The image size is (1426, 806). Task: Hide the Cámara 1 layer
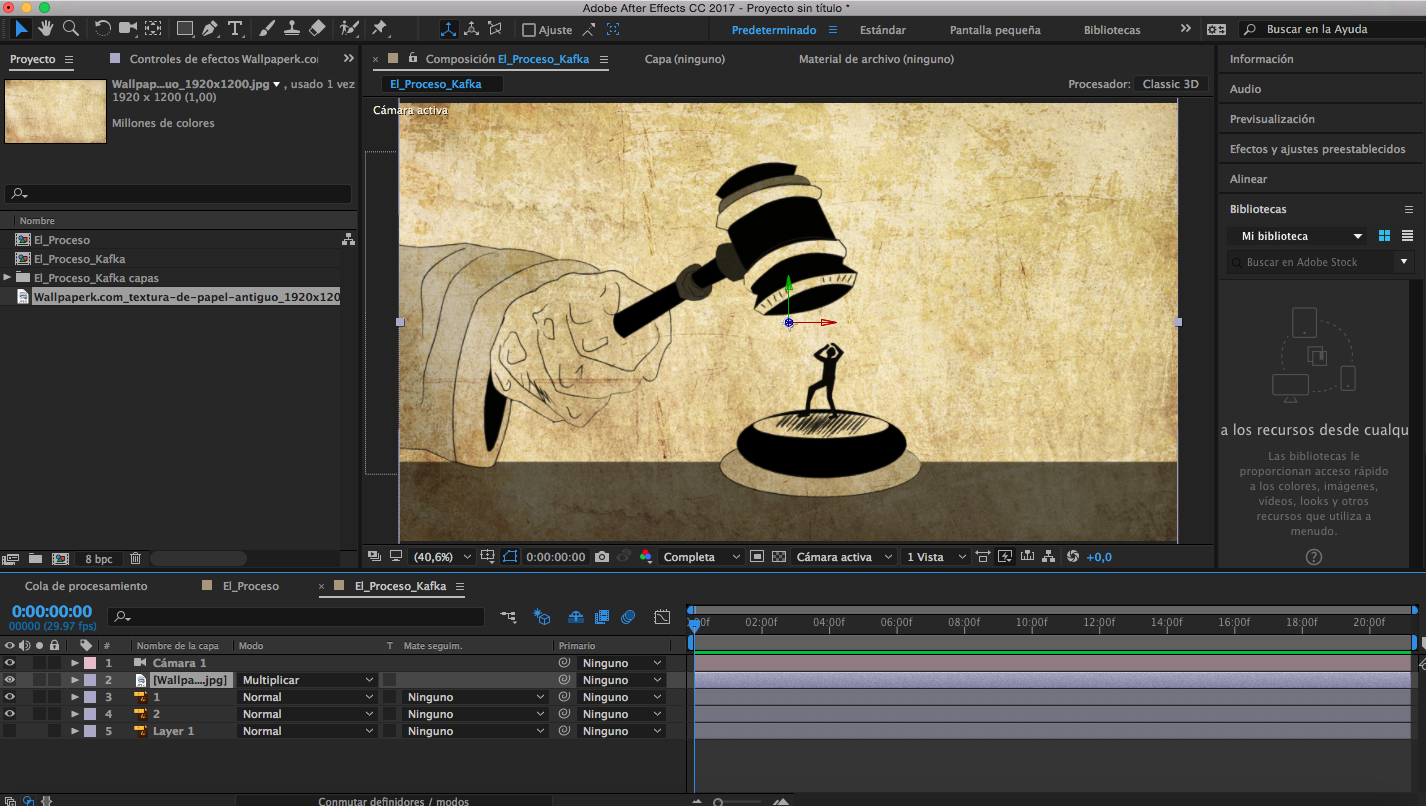click(9, 663)
